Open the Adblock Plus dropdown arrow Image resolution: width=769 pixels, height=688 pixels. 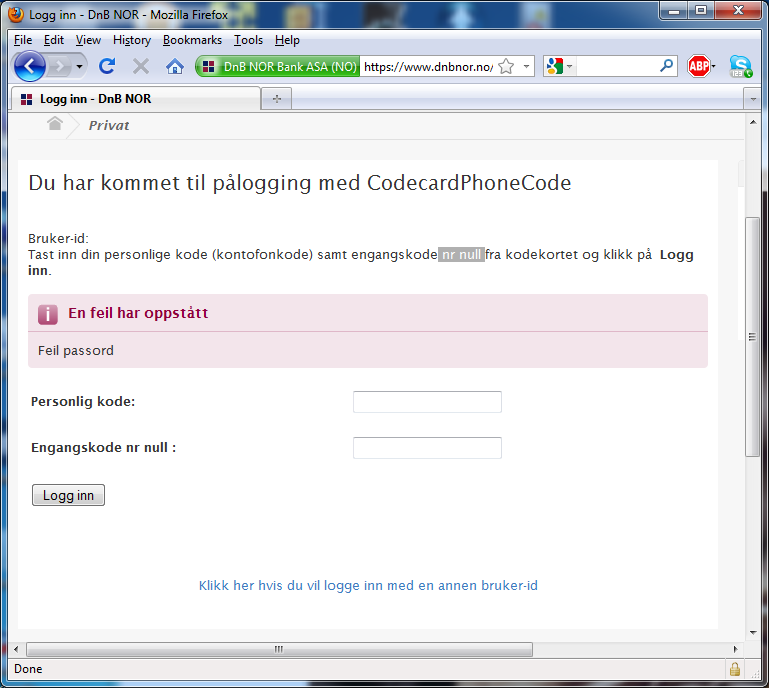713,66
